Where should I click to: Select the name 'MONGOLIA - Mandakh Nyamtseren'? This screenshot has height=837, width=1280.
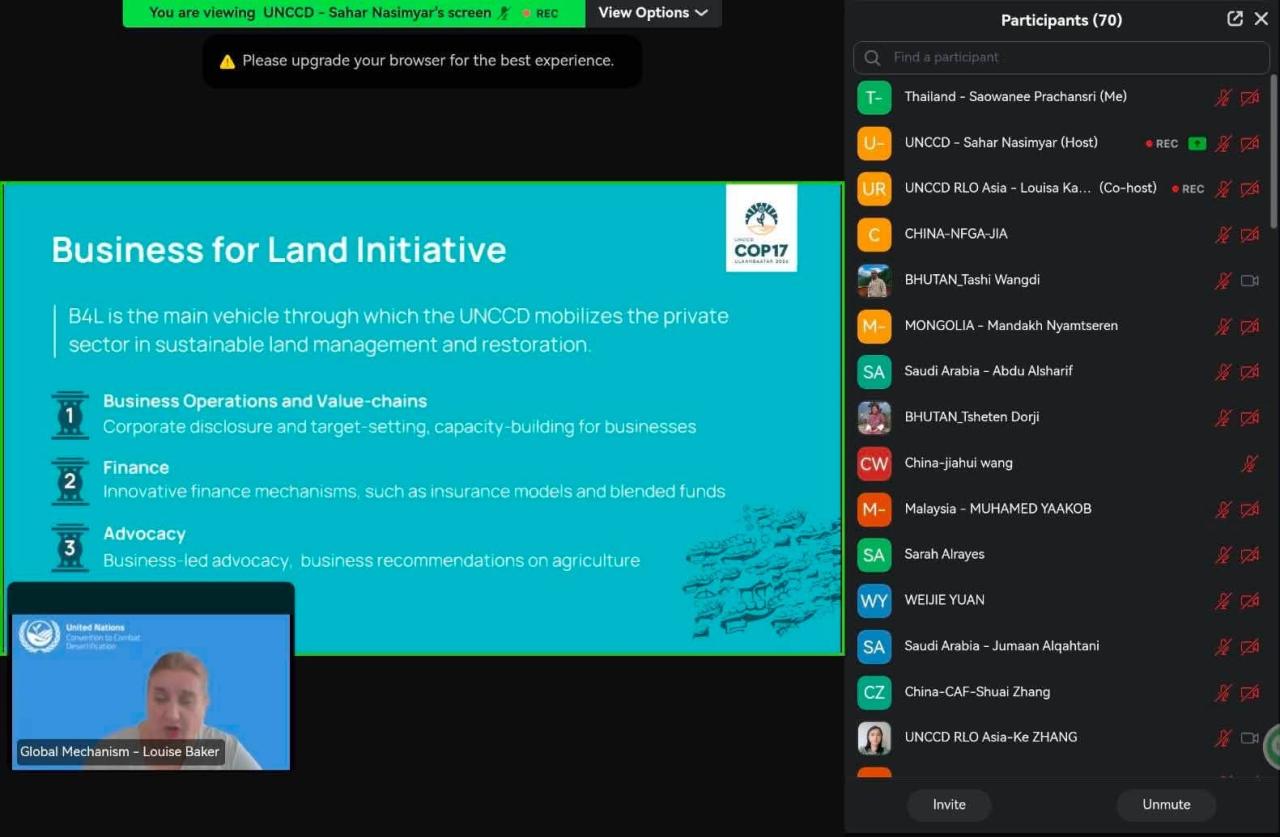(1011, 325)
